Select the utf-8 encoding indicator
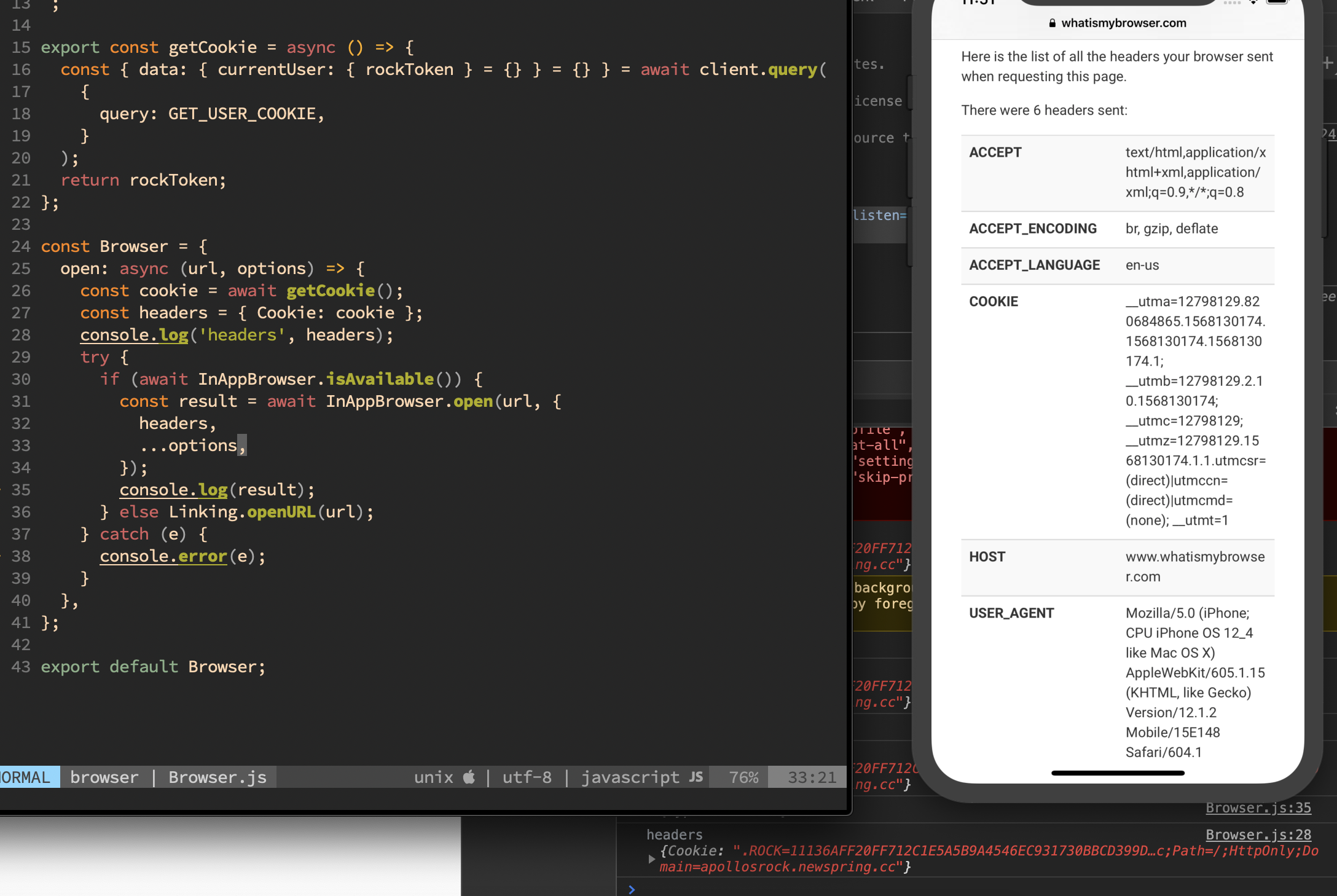 (527, 777)
